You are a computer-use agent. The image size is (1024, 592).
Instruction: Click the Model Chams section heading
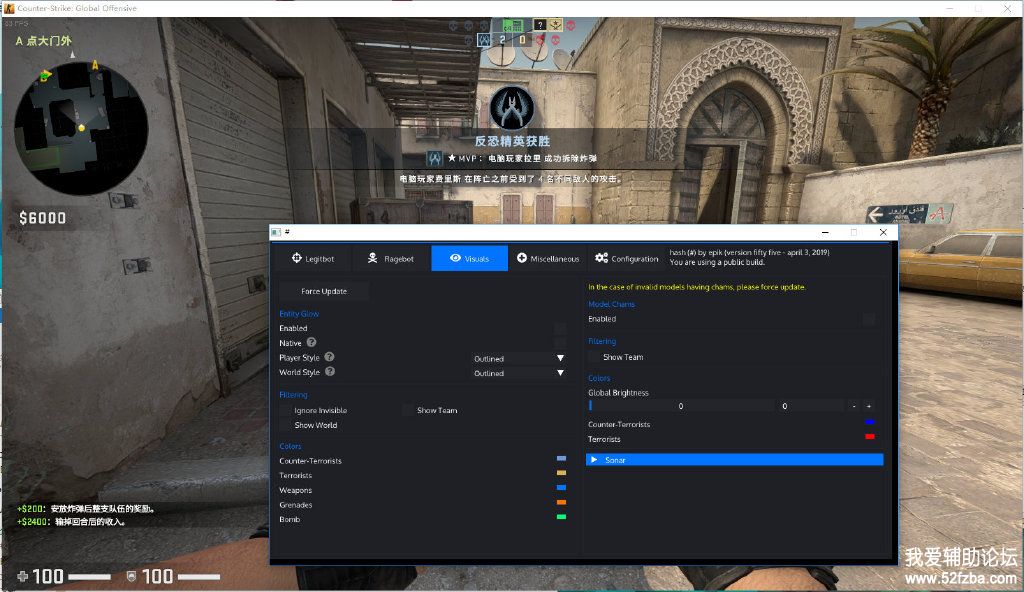(611, 304)
